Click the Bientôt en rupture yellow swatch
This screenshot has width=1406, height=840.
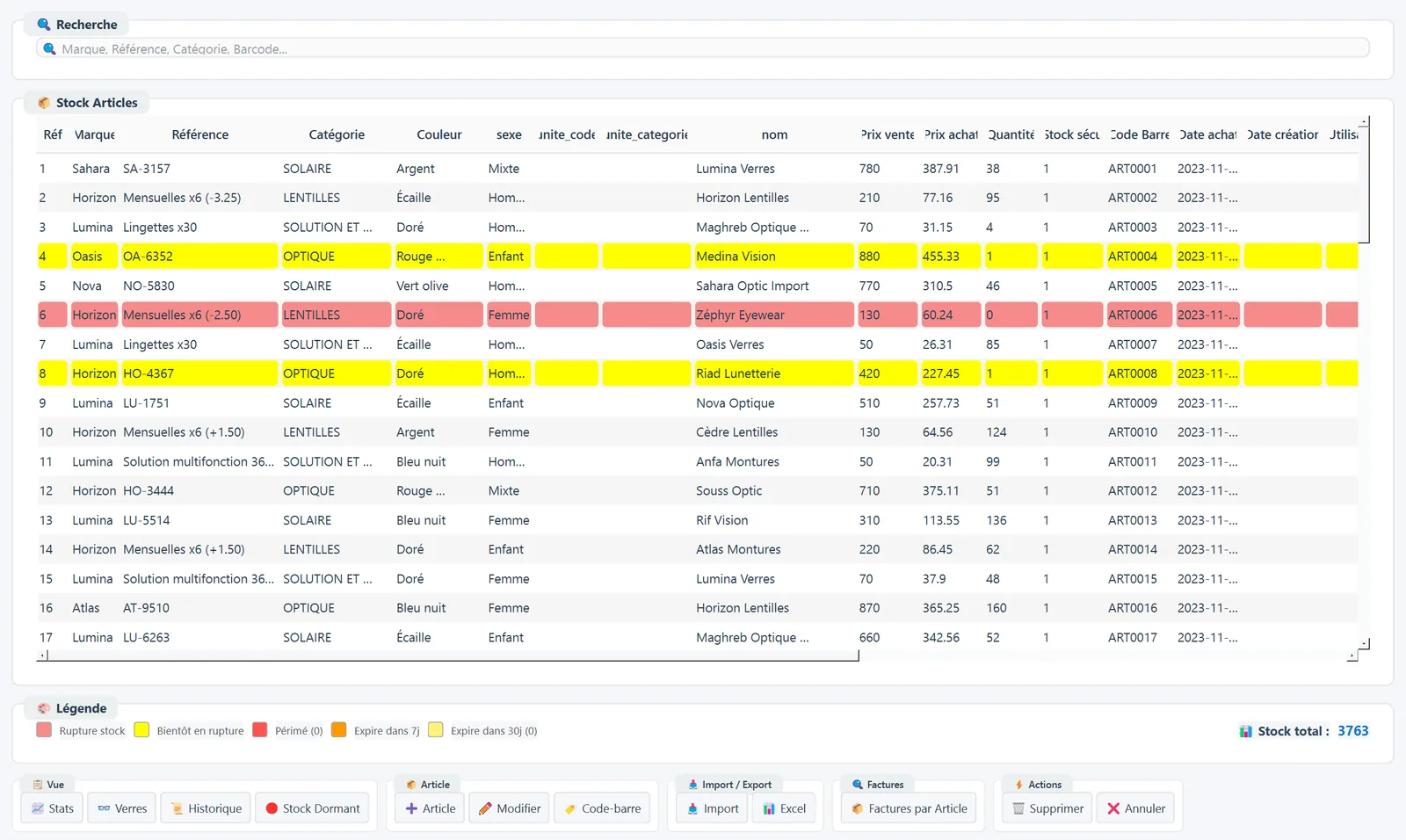point(141,730)
